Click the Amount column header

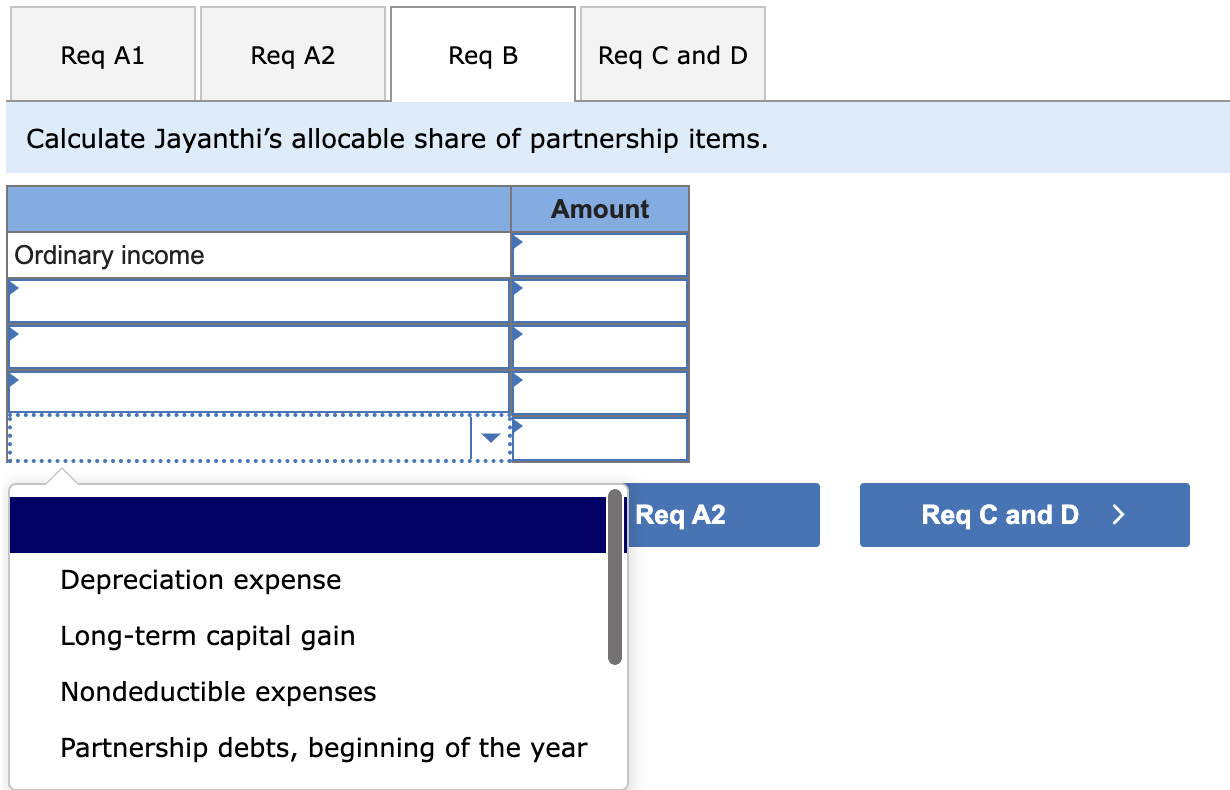[x=599, y=209]
